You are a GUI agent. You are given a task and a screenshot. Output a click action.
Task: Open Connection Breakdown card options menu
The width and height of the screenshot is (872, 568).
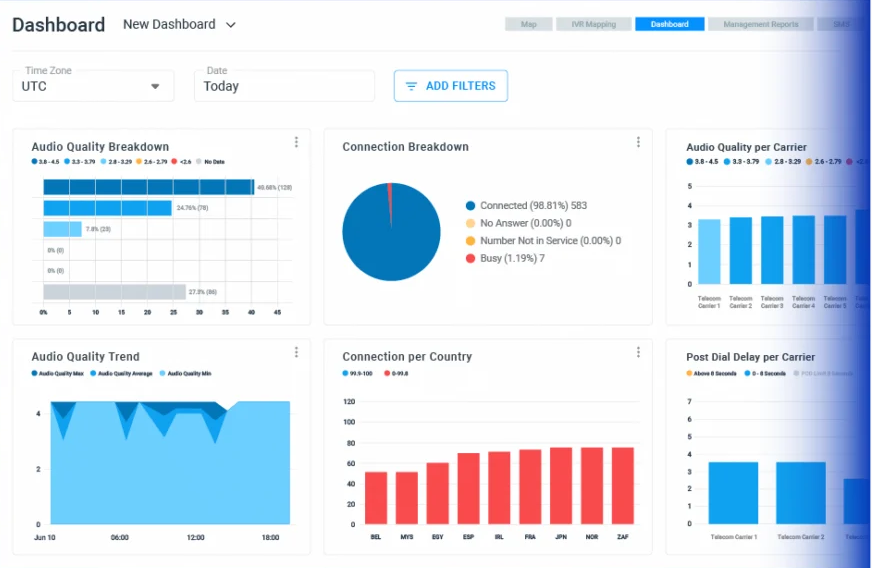click(x=638, y=142)
